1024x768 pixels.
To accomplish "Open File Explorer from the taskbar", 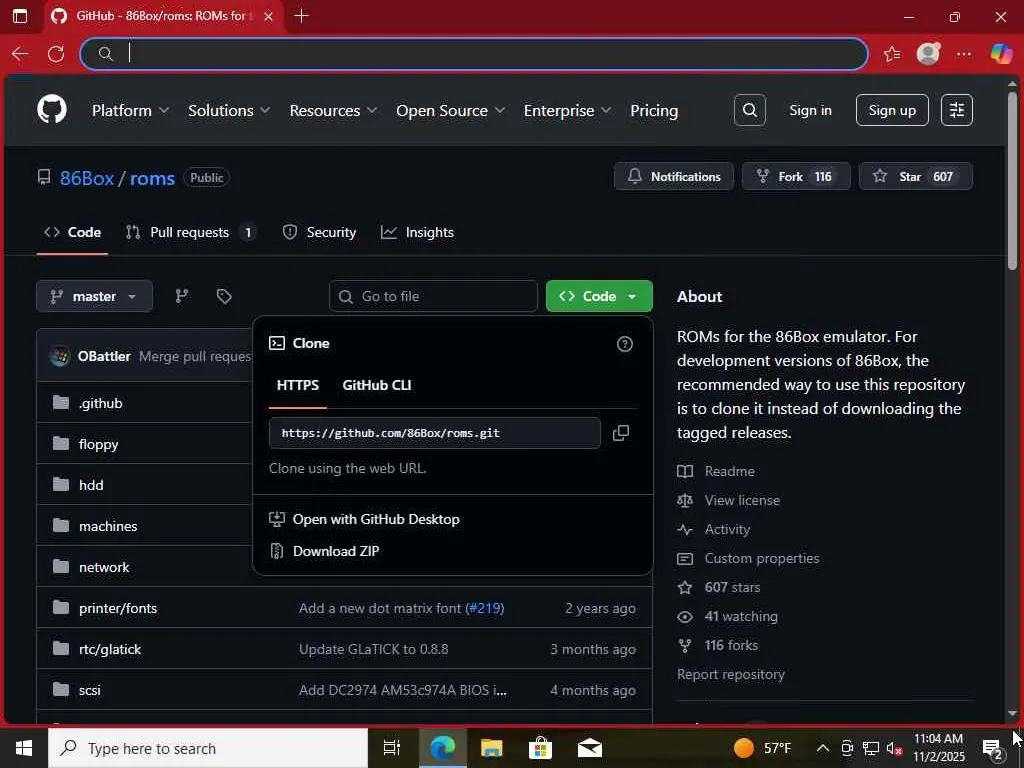I will tap(491, 748).
